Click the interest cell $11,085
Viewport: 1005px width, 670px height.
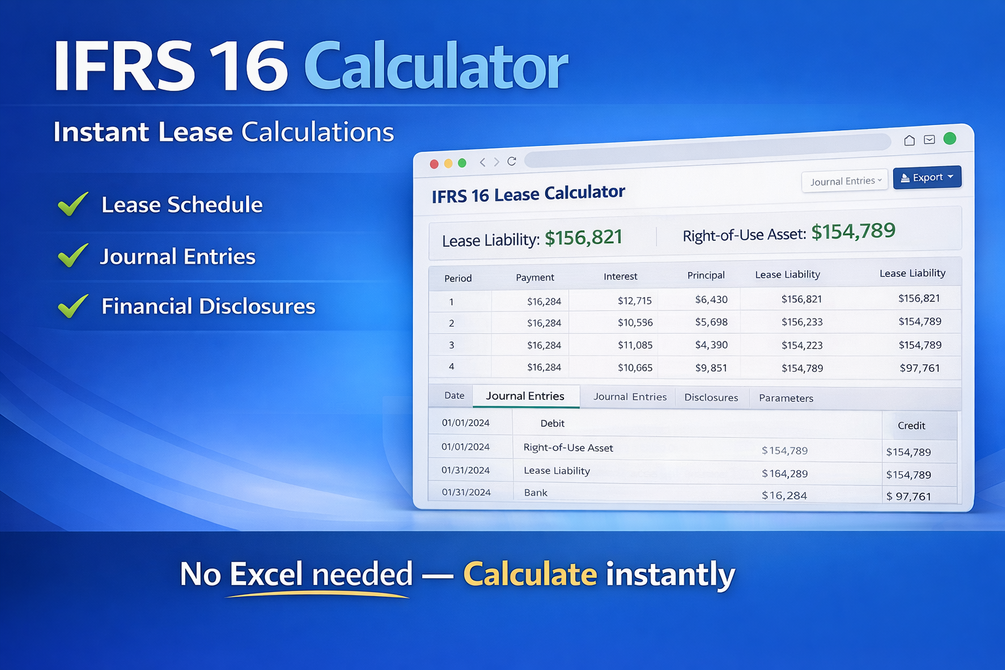[x=635, y=345]
